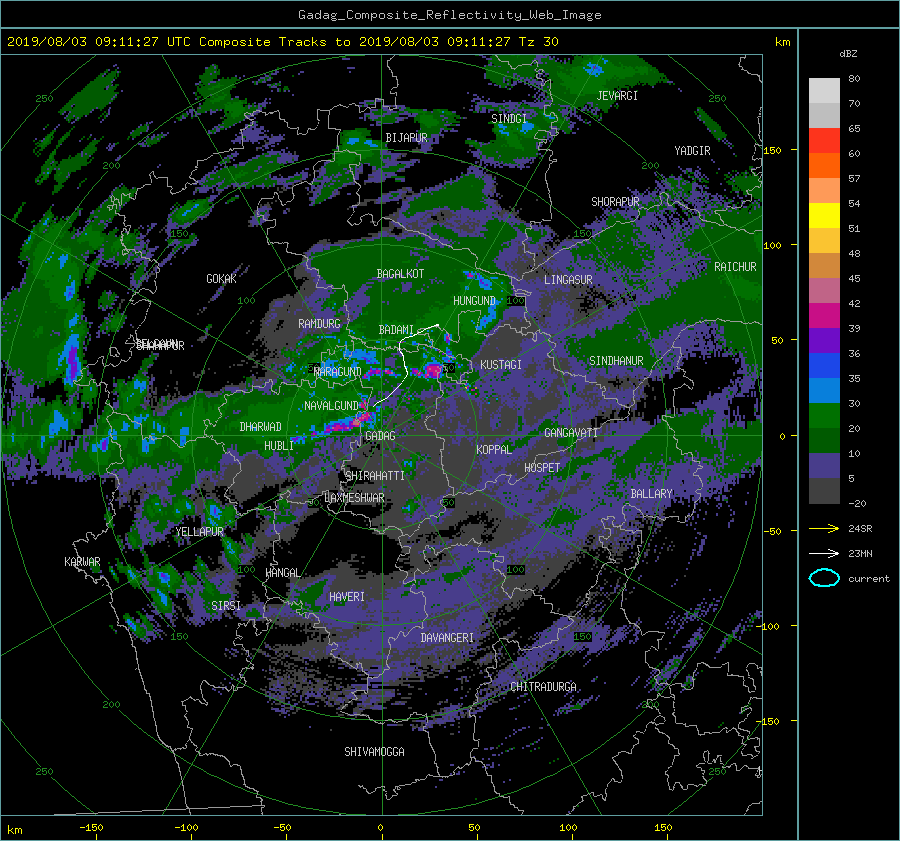Click the SIRSI city label
The width and height of the screenshot is (900, 841).
pos(226,606)
